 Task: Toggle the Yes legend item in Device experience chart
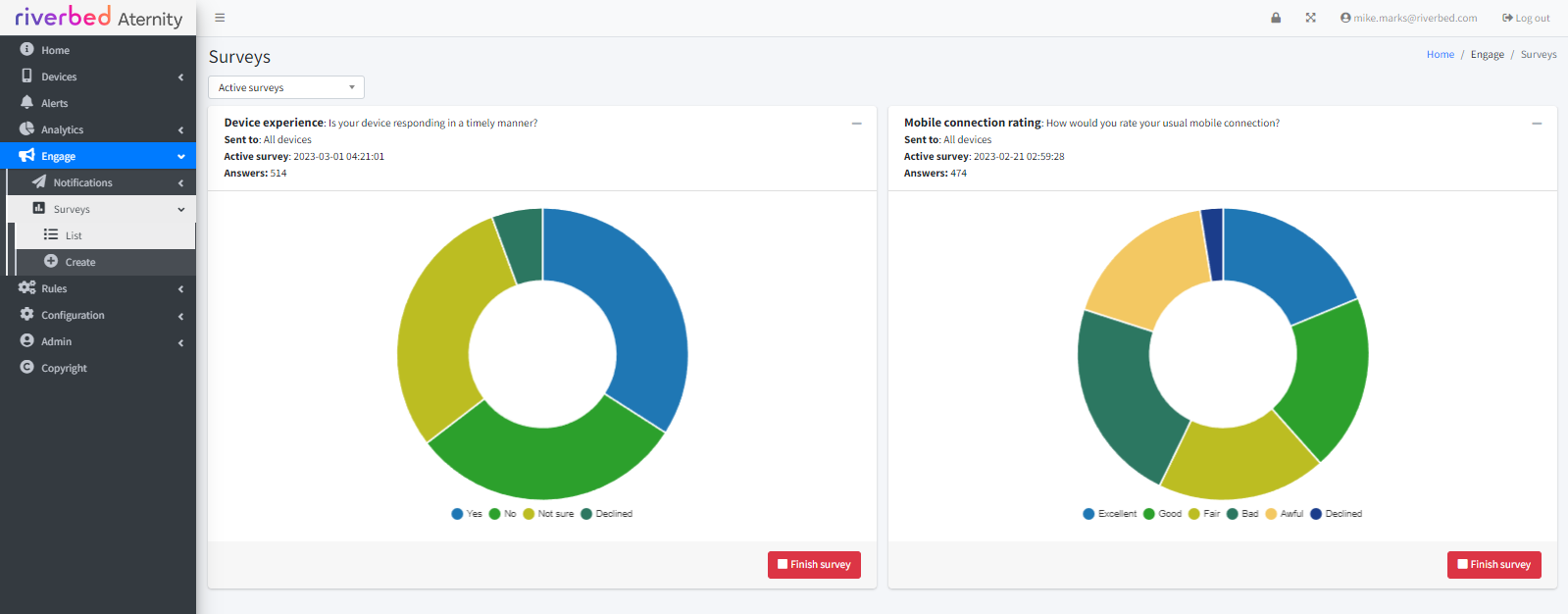467,514
